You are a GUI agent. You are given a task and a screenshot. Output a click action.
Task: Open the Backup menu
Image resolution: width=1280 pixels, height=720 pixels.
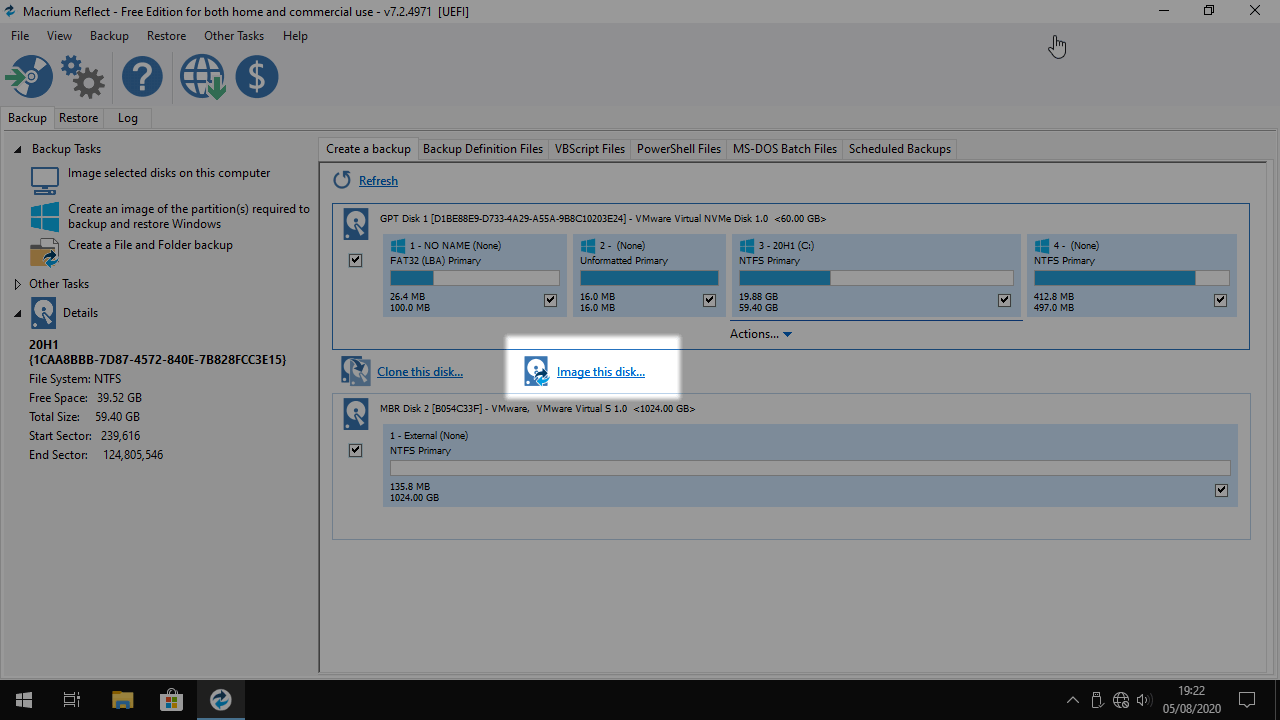coord(109,36)
